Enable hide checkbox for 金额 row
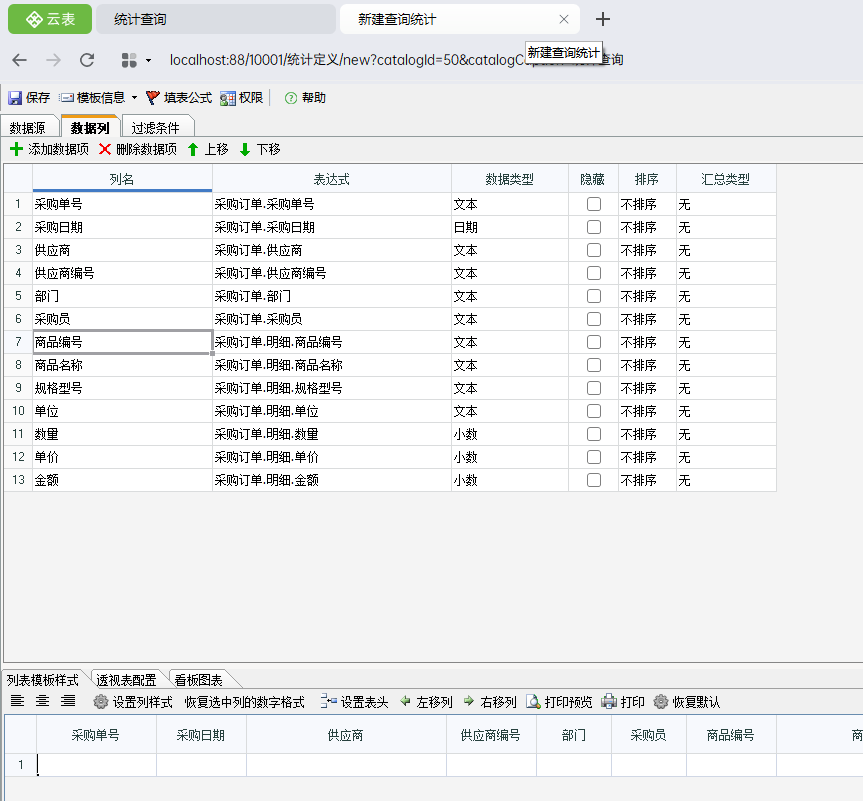This screenshot has height=801, width=863. [594, 480]
